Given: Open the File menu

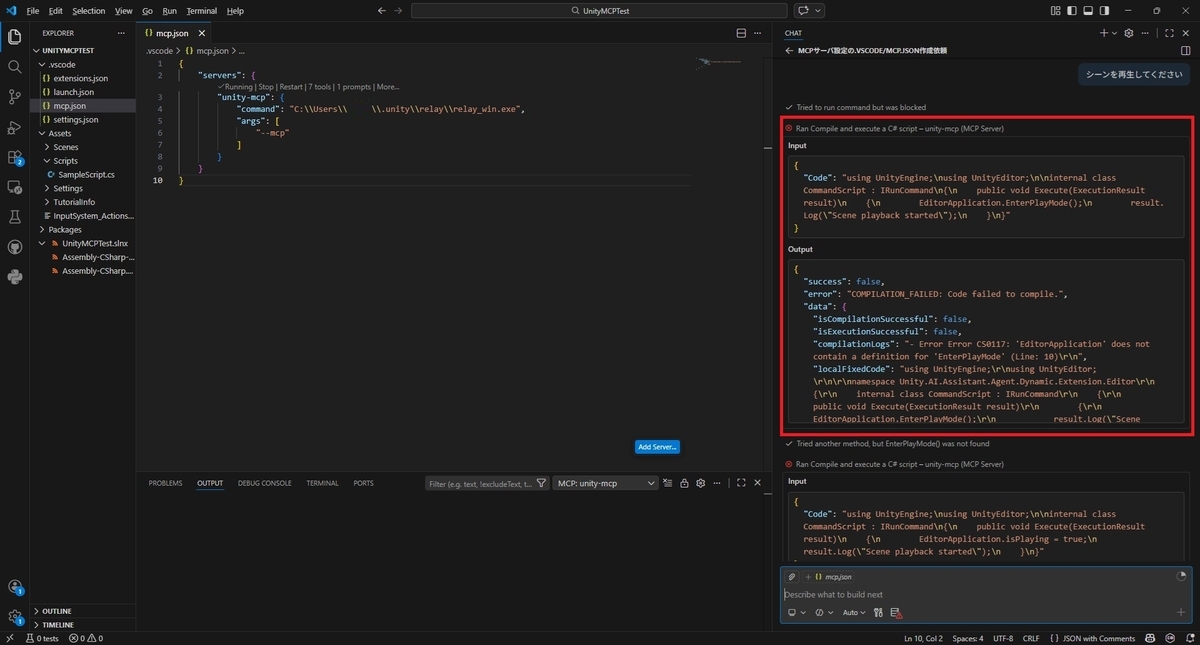Looking at the screenshot, I should click(33, 11).
